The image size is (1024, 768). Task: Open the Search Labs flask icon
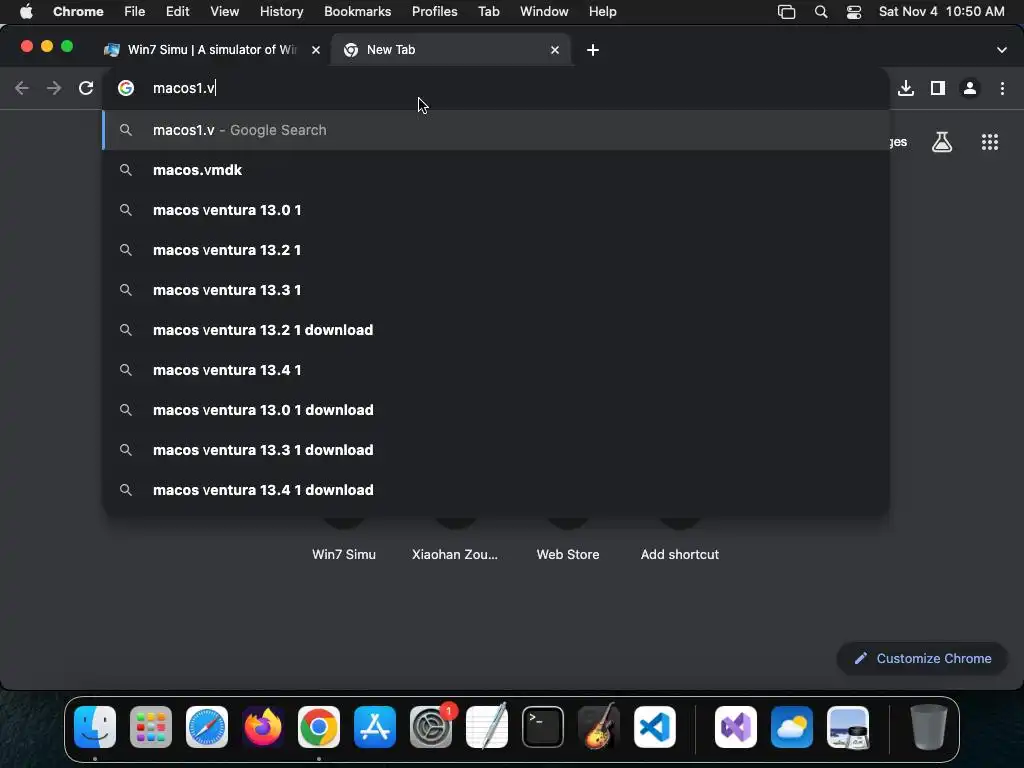coord(942,142)
